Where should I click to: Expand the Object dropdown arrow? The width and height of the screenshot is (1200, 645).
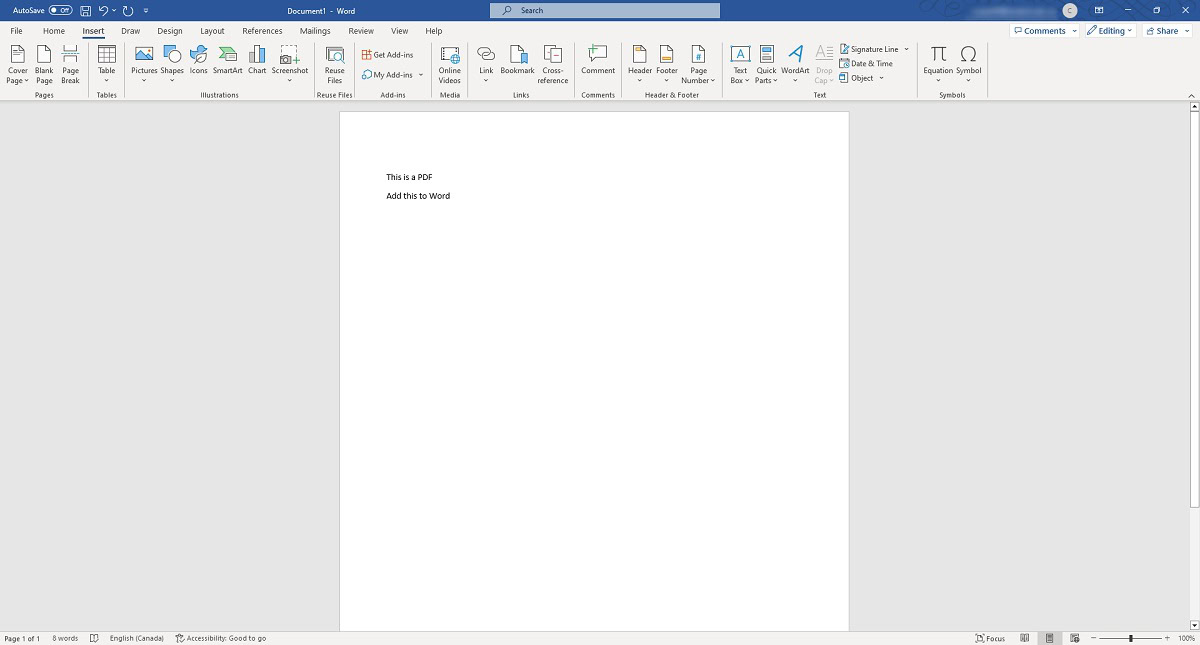pos(881,78)
